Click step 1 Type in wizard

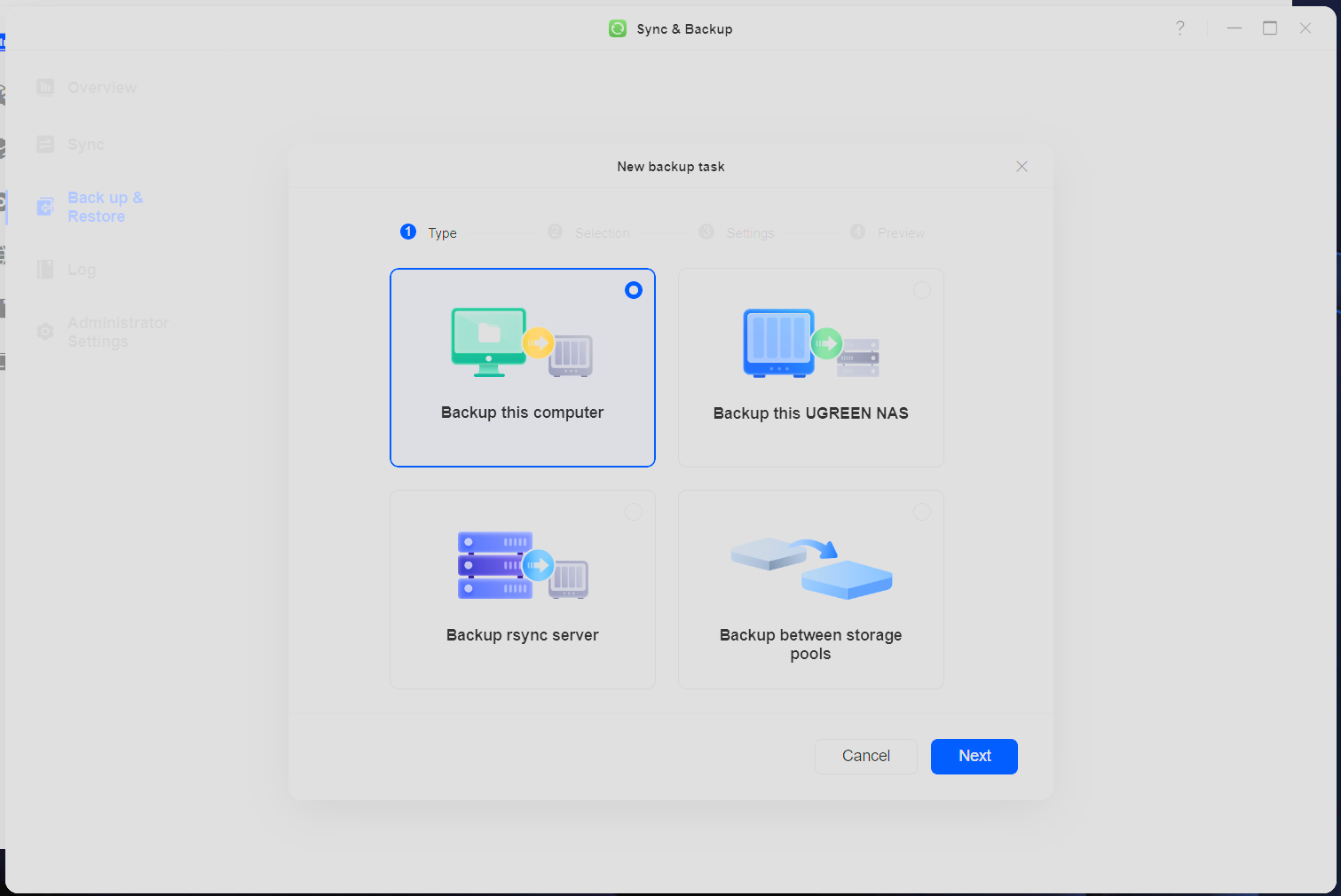coord(430,232)
